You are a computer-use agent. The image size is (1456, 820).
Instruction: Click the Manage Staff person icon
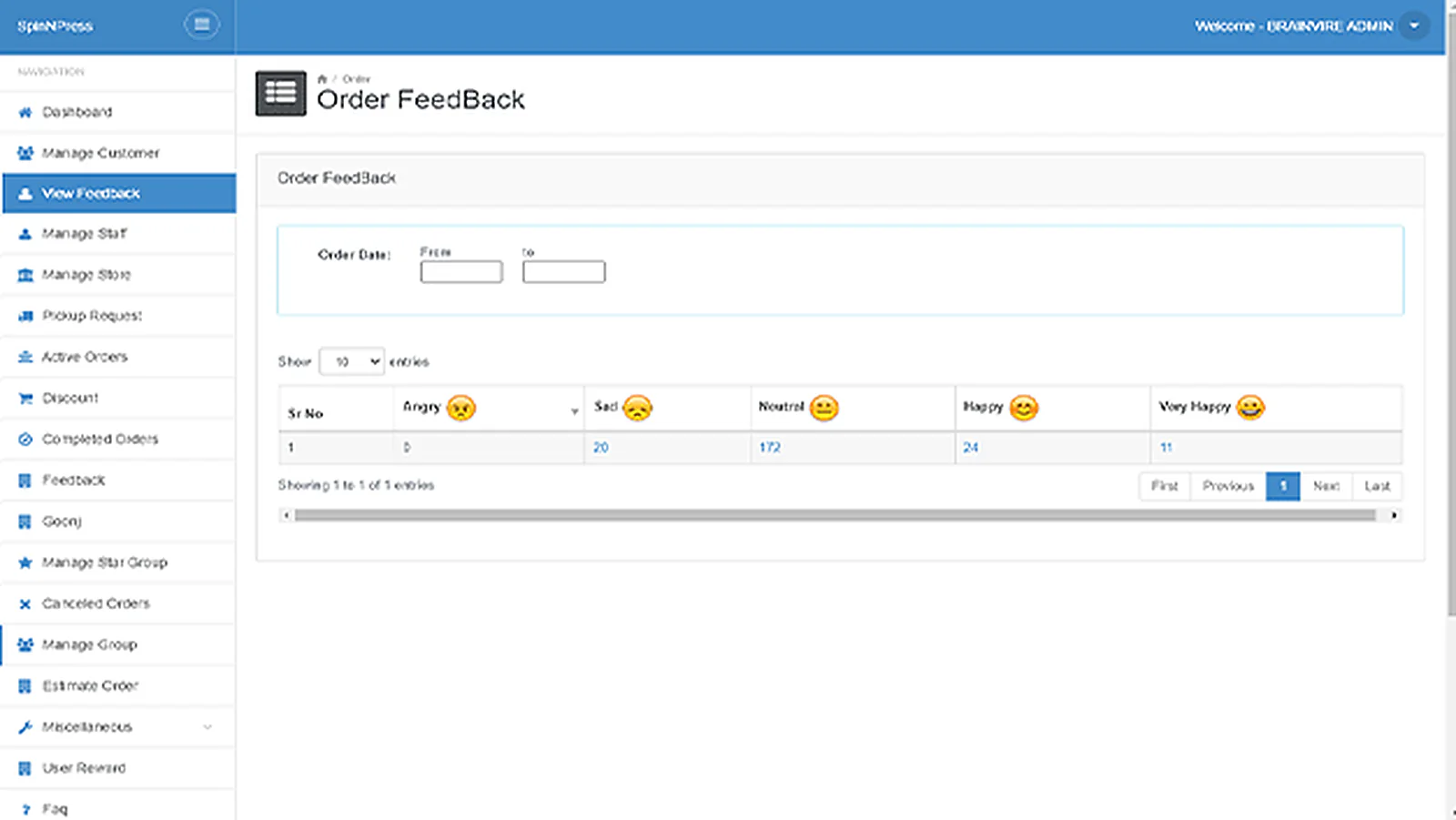(x=25, y=234)
